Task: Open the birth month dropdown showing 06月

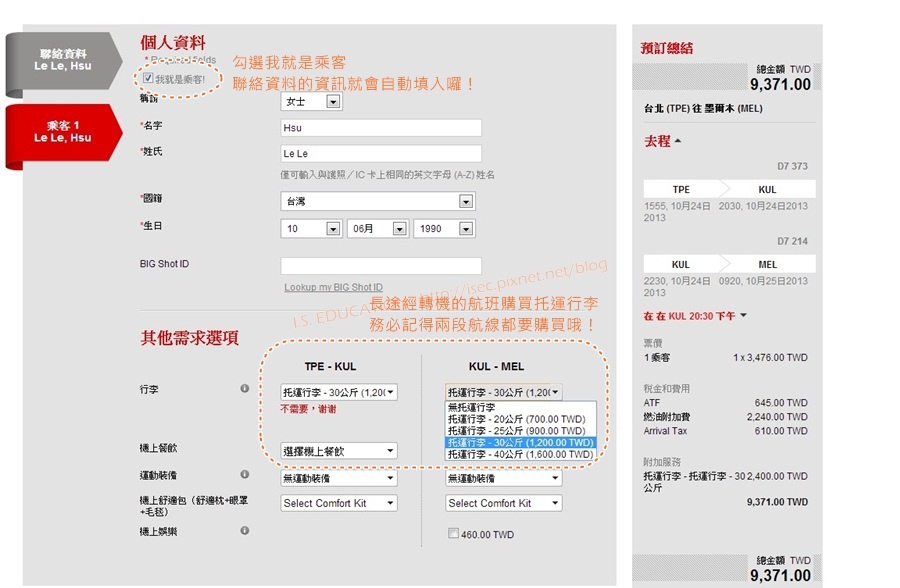Action: click(x=378, y=229)
